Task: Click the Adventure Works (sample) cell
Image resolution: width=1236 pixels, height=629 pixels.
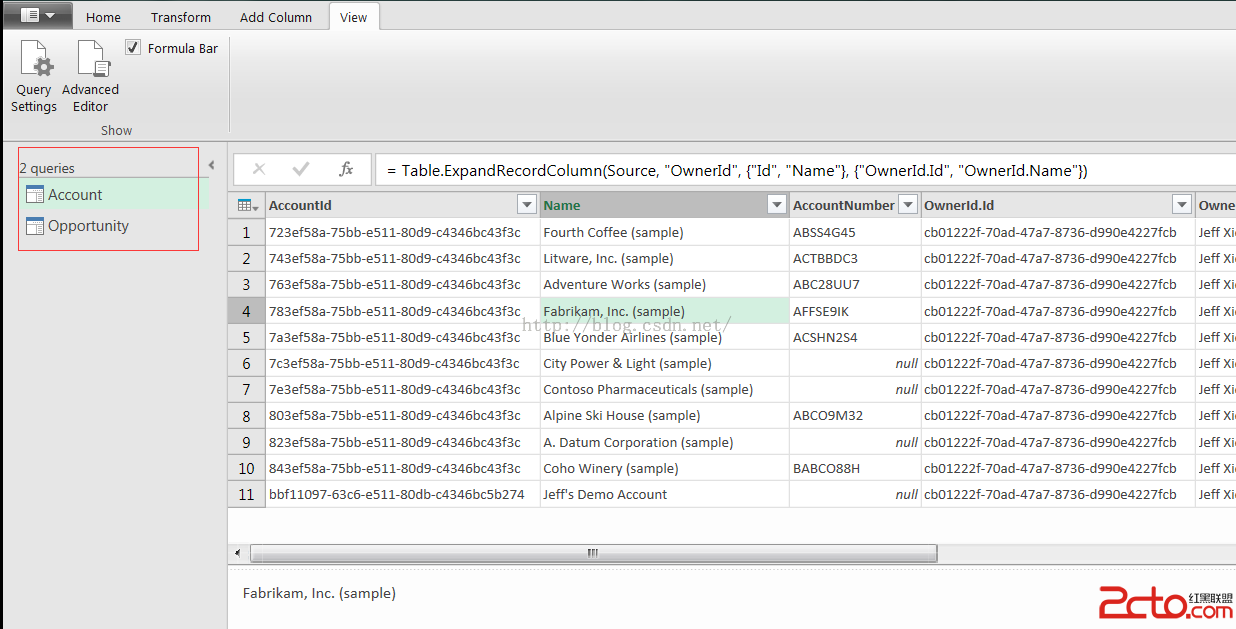Action: [x=665, y=284]
